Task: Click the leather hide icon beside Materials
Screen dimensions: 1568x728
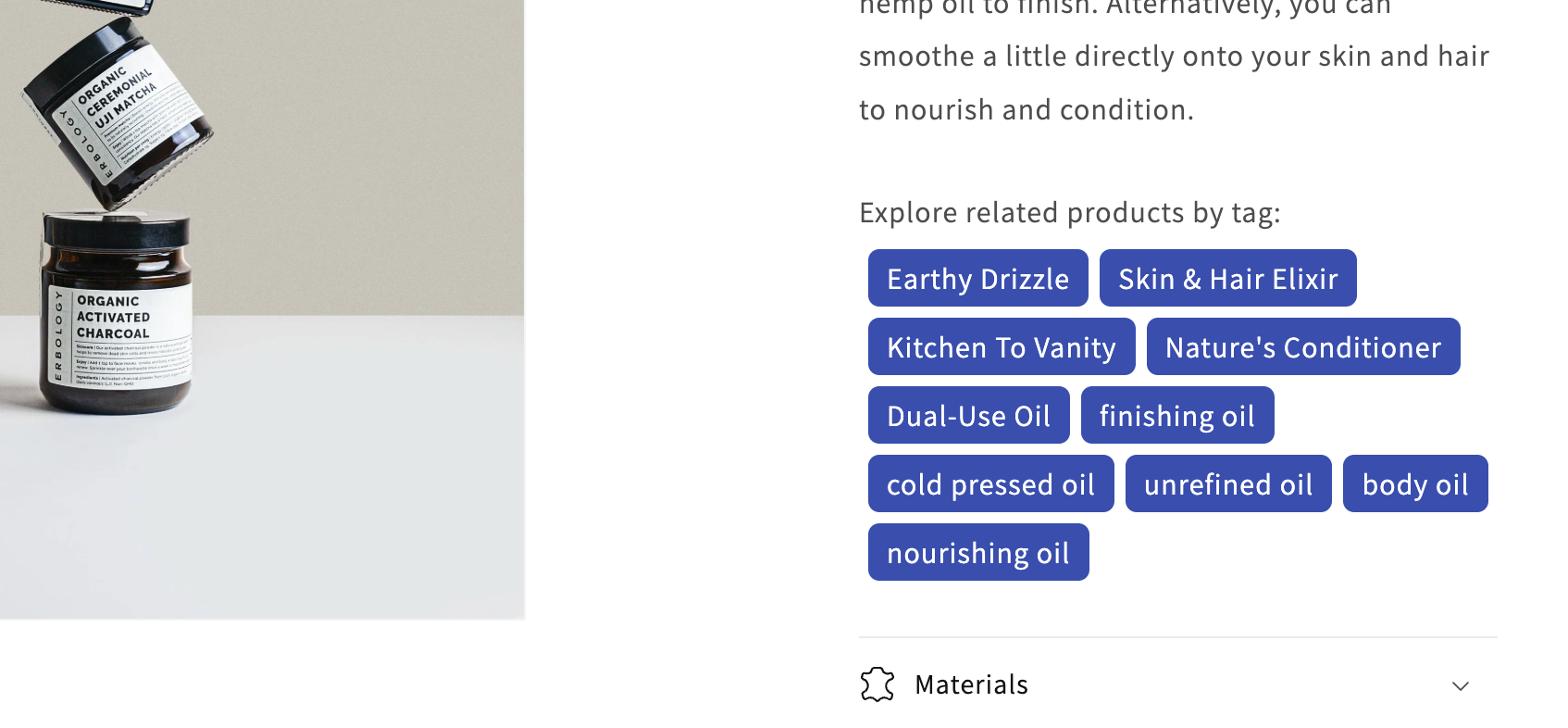Action: 877,684
